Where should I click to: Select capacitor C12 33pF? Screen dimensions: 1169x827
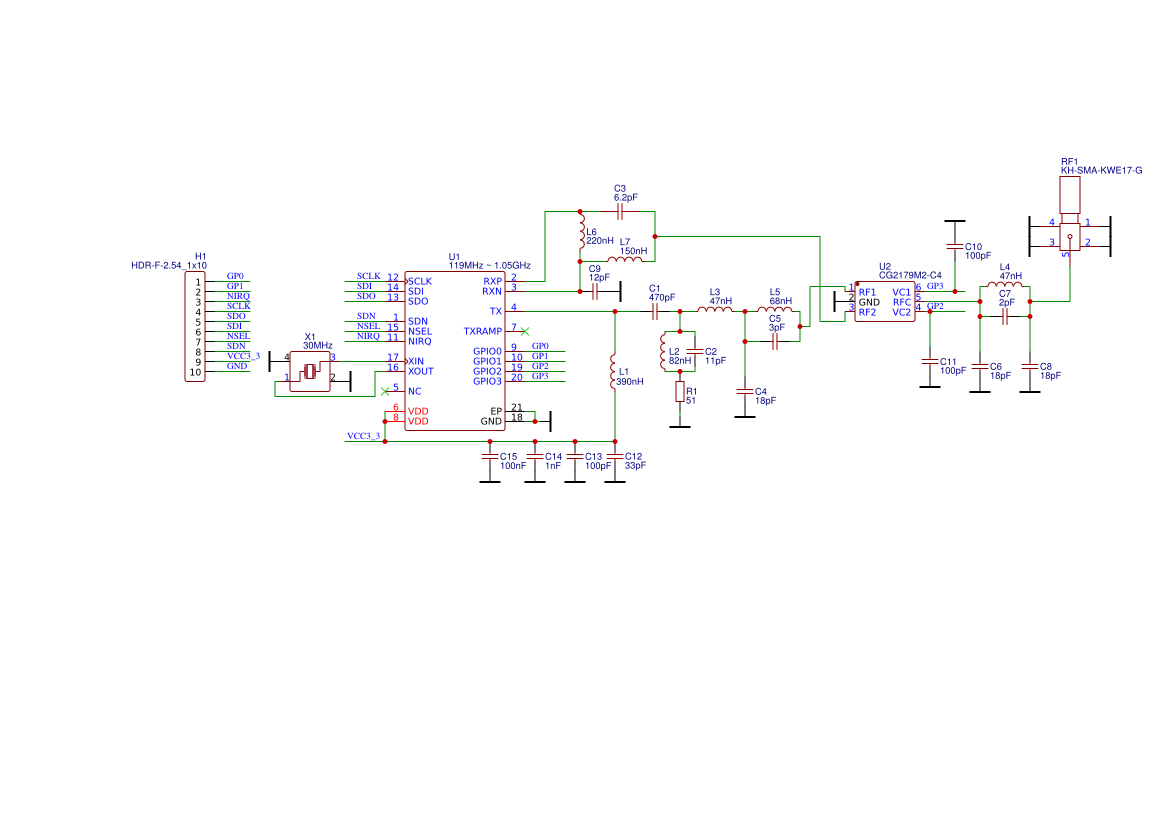click(x=615, y=455)
